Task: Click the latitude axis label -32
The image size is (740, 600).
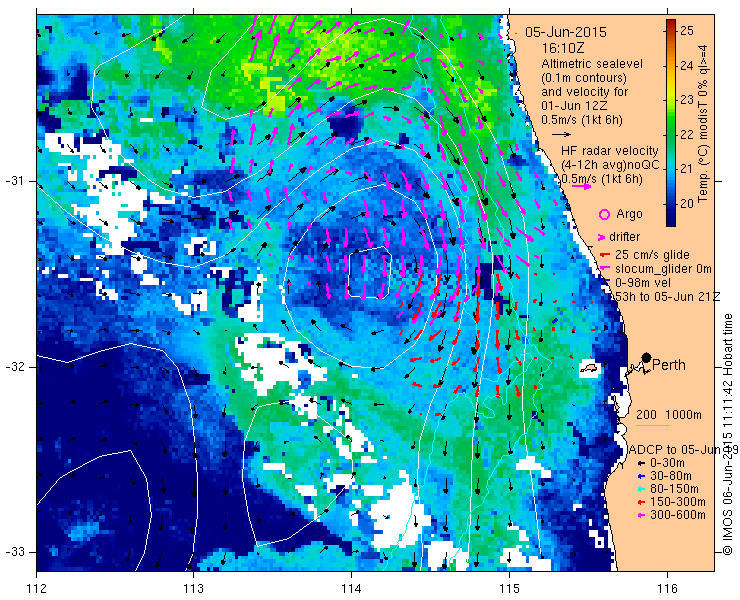Action: pyautogui.click(x=14, y=367)
